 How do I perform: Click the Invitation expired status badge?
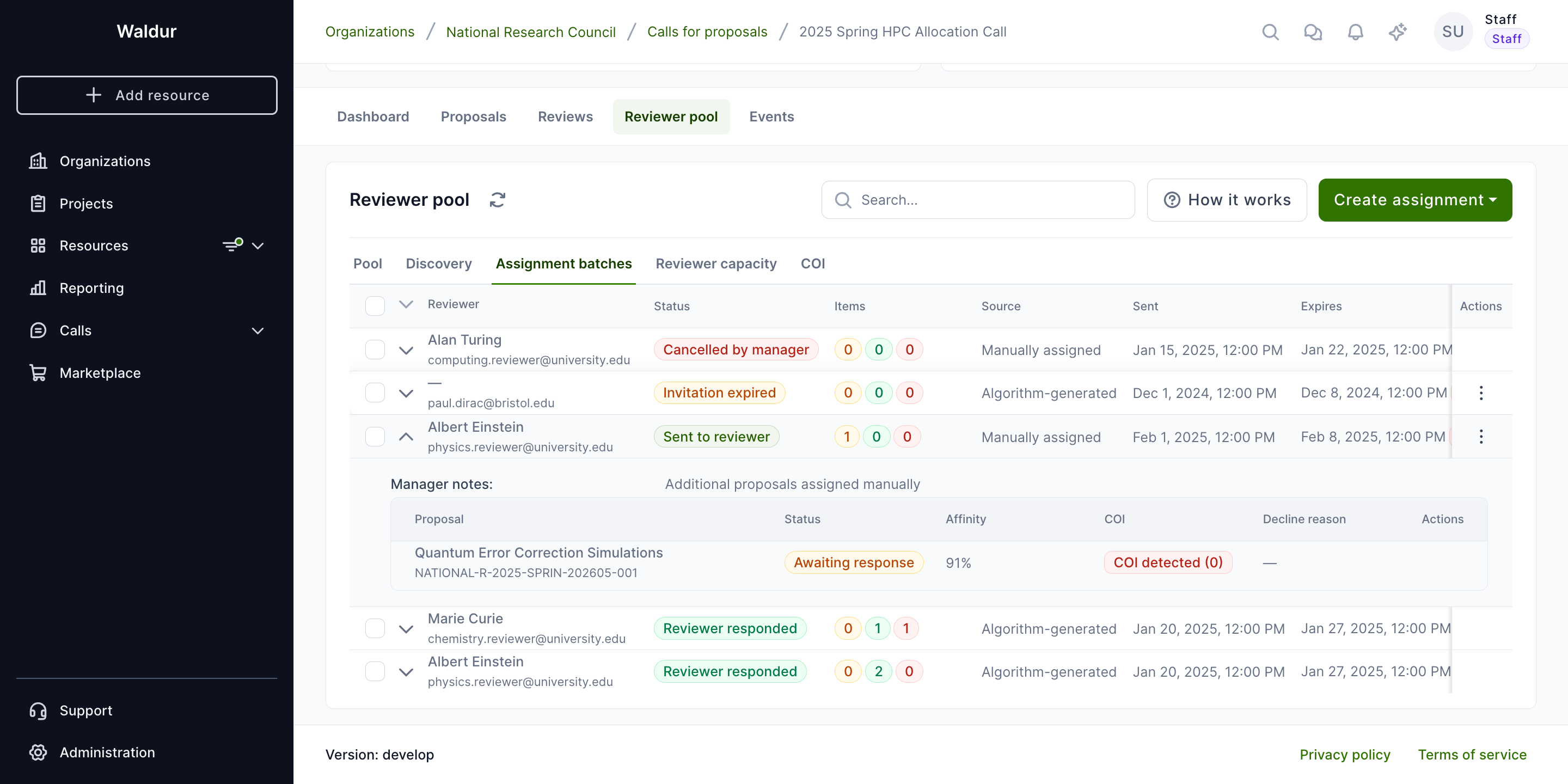[719, 393]
